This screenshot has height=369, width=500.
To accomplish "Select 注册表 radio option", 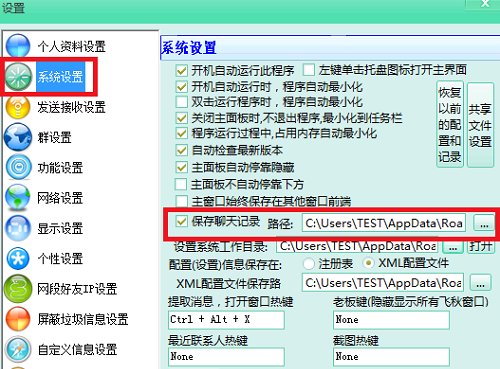I will pyautogui.click(x=309, y=264).
